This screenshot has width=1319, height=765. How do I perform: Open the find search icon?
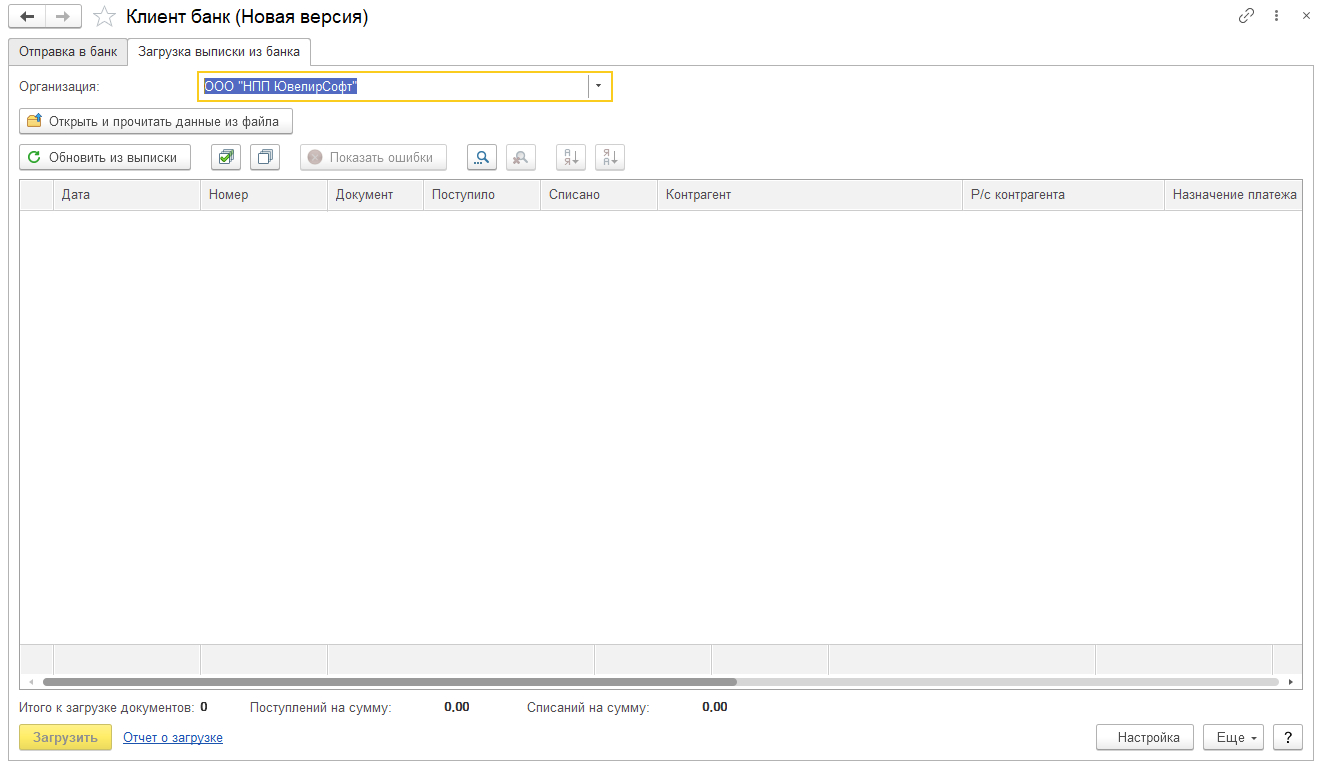482,157
